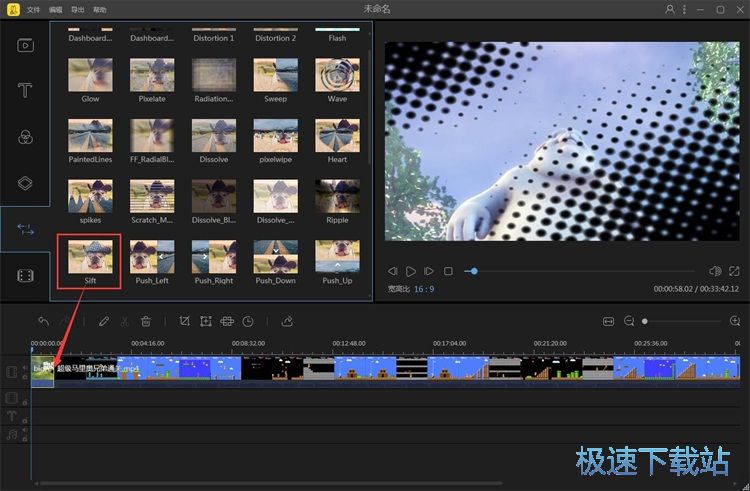Image resolution: width=750 pixels, height=491 pixels.
Task: Zoom in the timeline
Action: click(x=735, y=321)
